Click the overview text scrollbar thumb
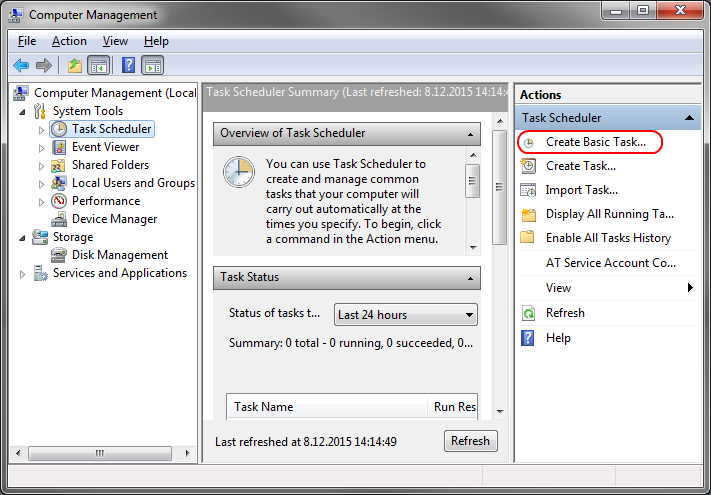 coord(472,181)
